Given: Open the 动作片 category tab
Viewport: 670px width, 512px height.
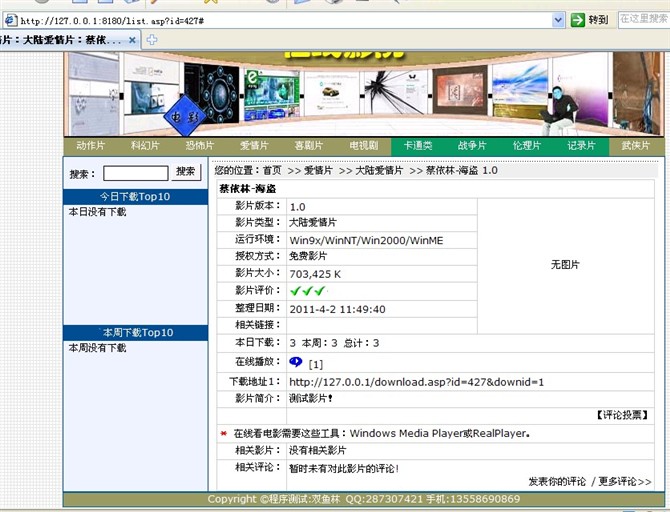Looking at the screenshot, I should 91,146.
